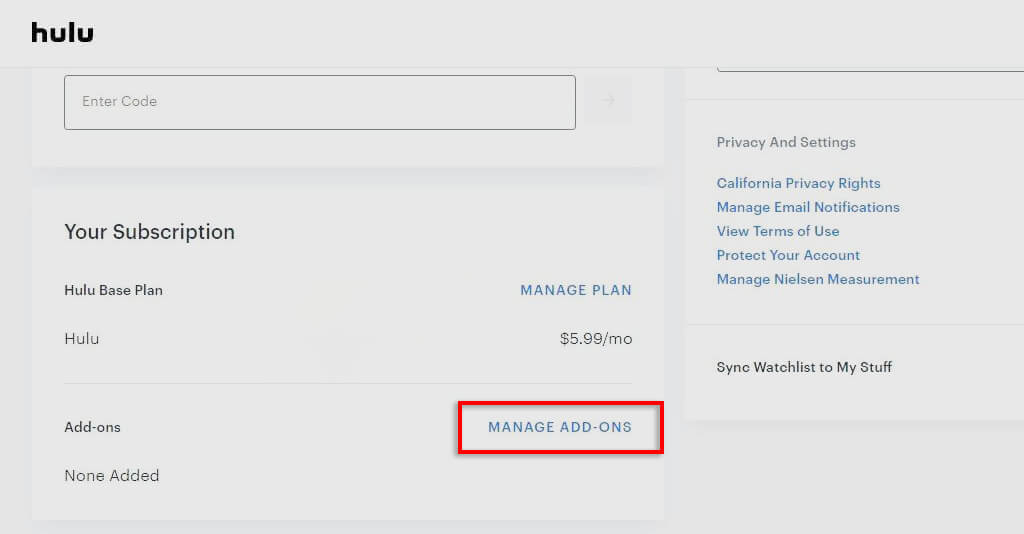Select the Protect Your Account link

(788, 255)
